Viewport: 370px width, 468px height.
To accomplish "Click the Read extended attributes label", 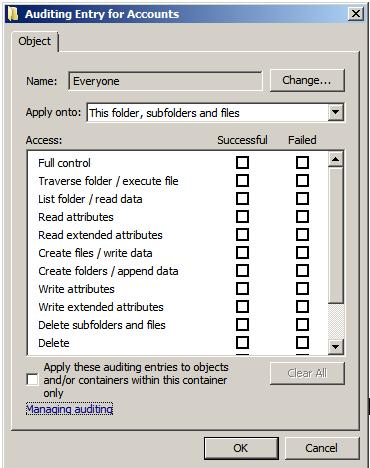I will (x=100, y=235).
